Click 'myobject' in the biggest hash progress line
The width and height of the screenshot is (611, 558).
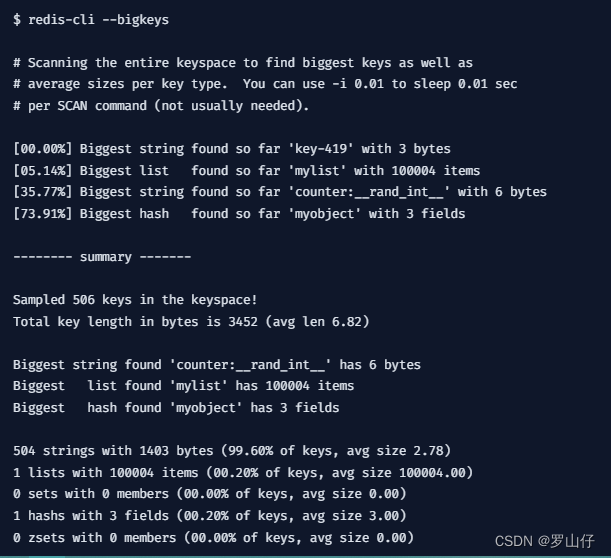[x=324, y=214]
